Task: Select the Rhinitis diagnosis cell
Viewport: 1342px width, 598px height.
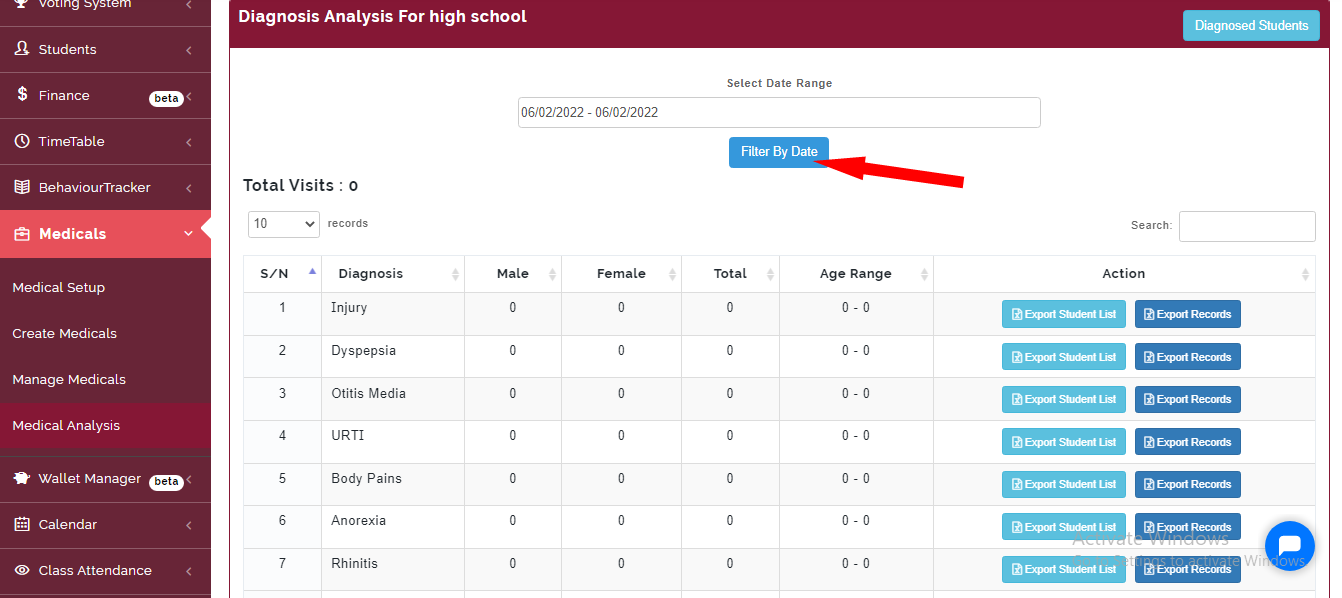Action: click(393, 569)
